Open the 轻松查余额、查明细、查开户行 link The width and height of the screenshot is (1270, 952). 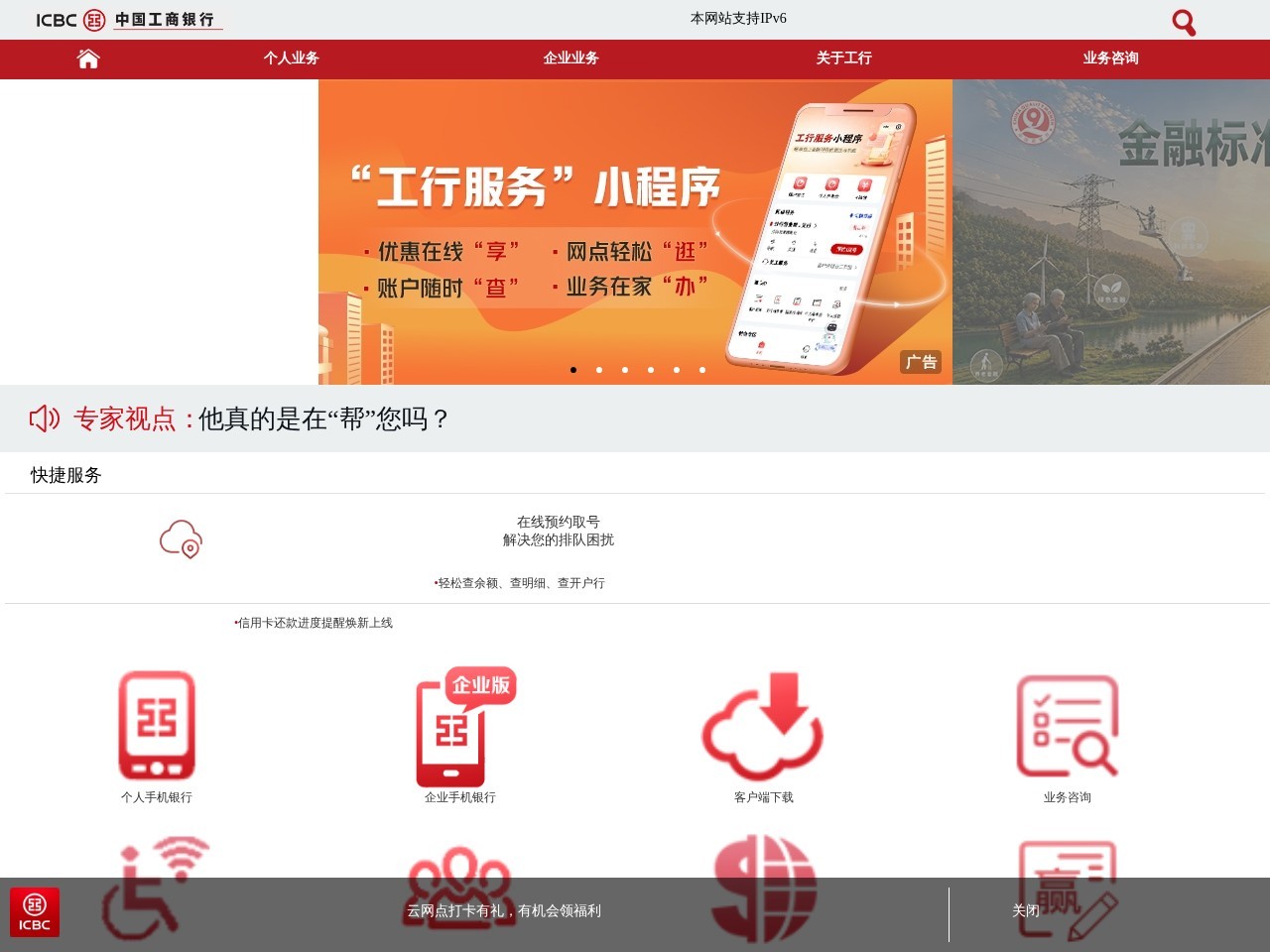tap(519, 583)
